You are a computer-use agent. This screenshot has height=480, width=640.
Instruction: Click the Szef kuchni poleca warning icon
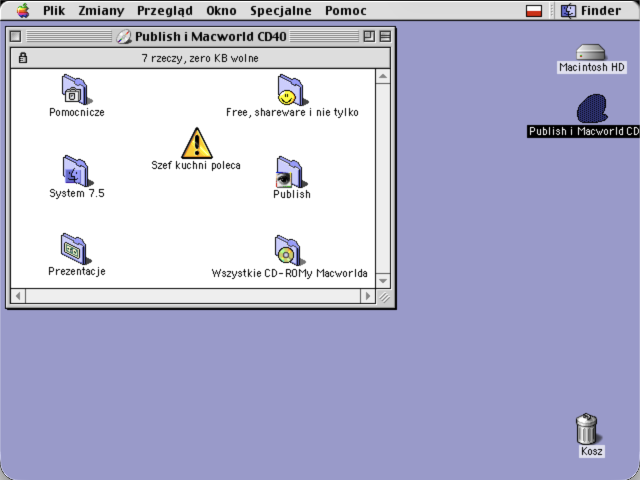(x=197, y=143)
